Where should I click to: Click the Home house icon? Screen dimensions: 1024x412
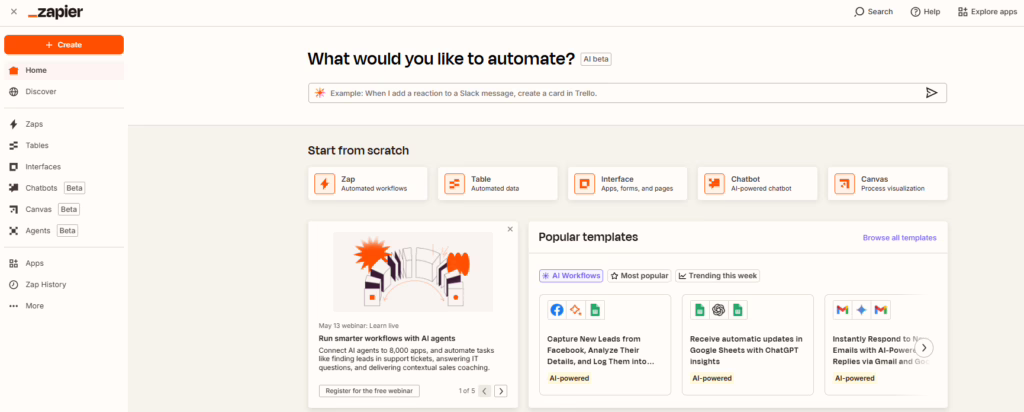tap(14, 71)
